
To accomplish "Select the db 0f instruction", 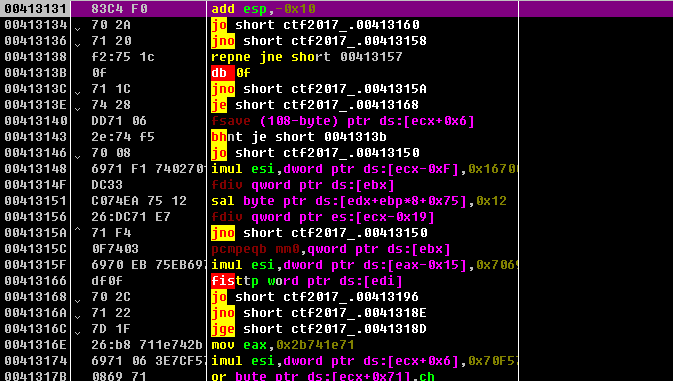I will click(231, 73).
